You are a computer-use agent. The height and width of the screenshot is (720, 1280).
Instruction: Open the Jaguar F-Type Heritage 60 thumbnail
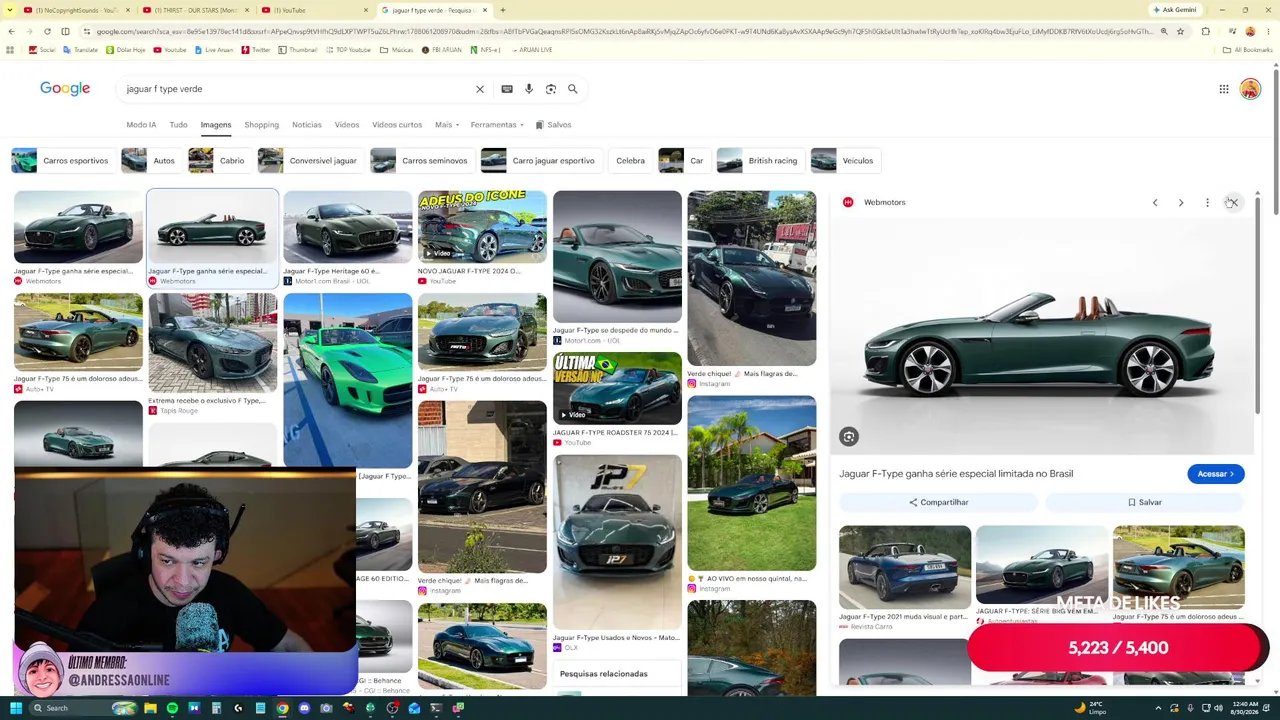347,227
